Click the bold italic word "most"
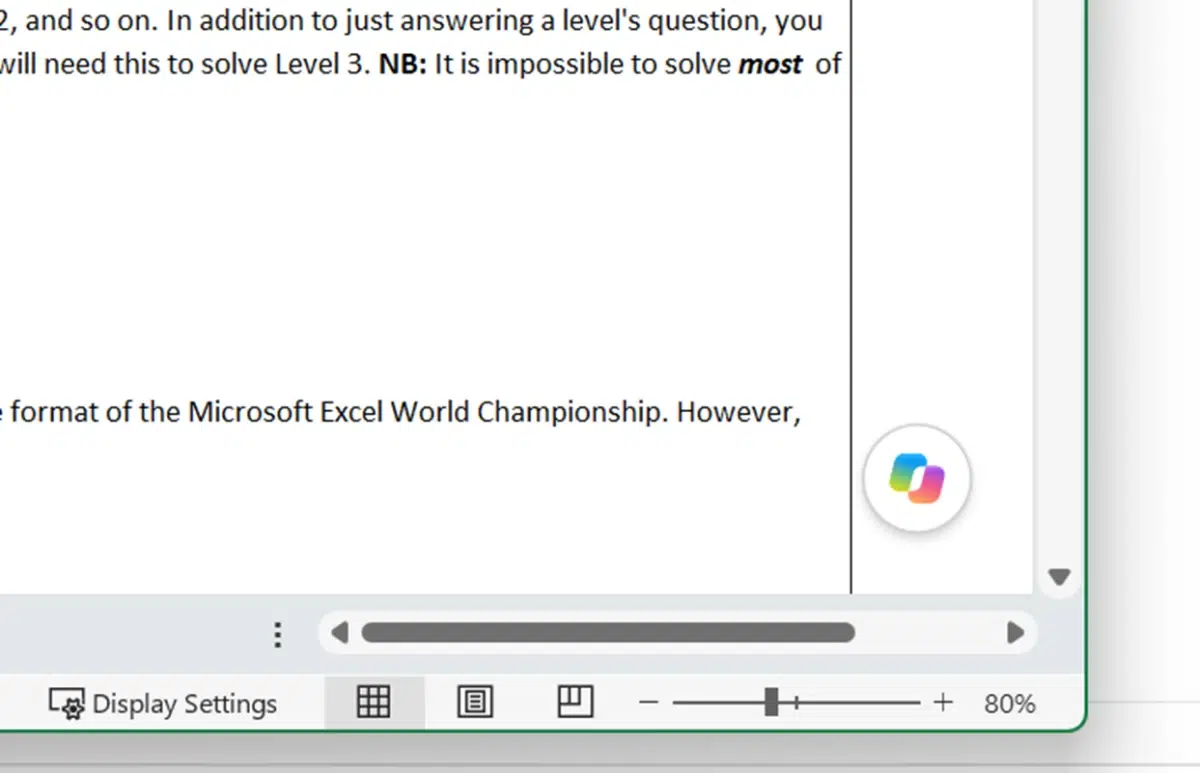The image size is (1200, 773). coord(770,65)
